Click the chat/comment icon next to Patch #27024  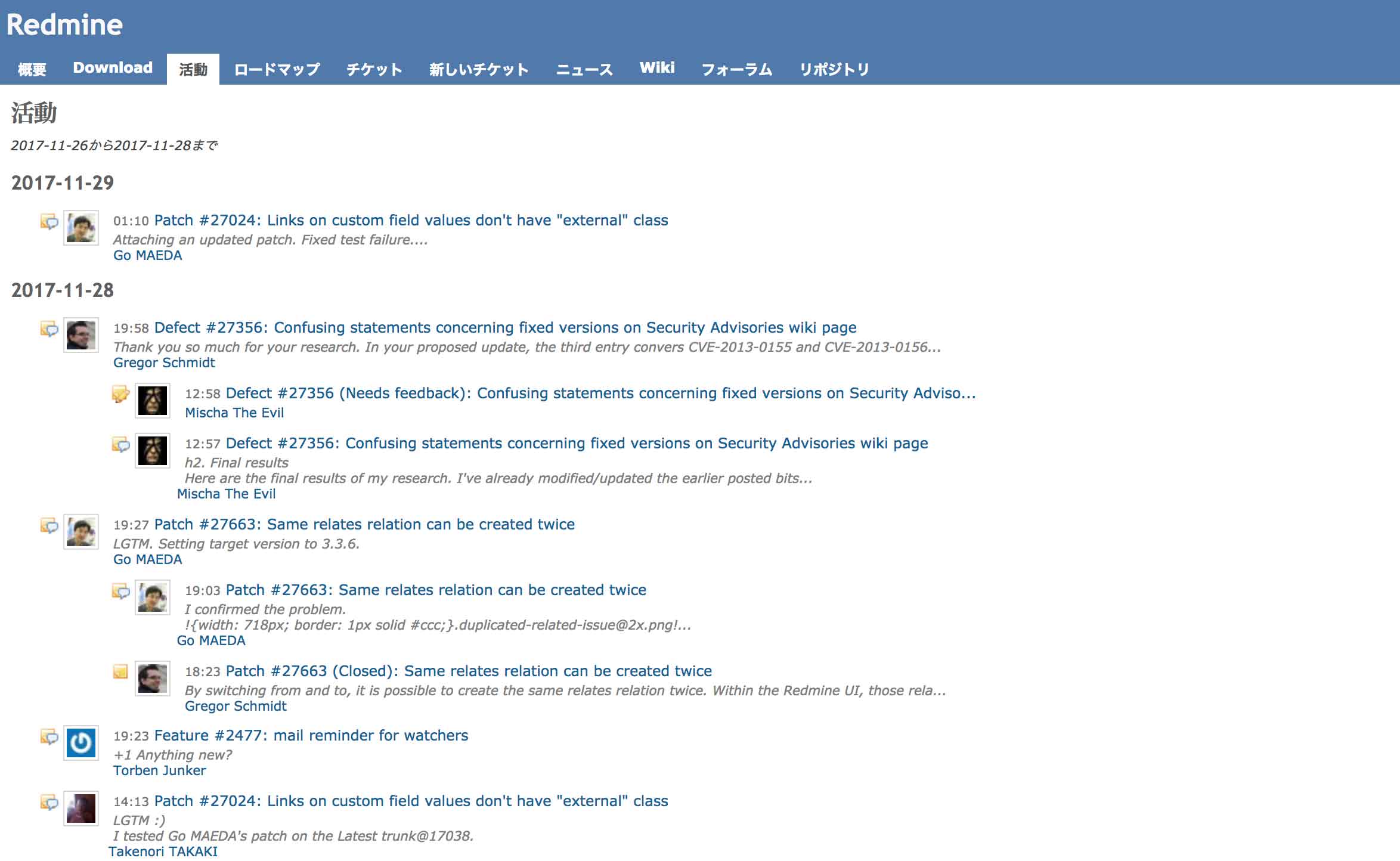(x=48, y=220)
